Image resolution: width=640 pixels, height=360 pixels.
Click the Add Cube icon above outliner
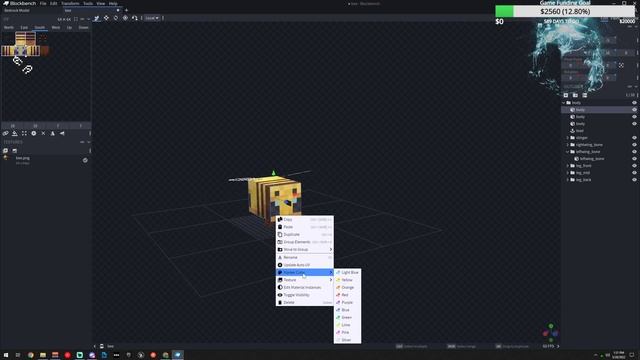point(566,95)
